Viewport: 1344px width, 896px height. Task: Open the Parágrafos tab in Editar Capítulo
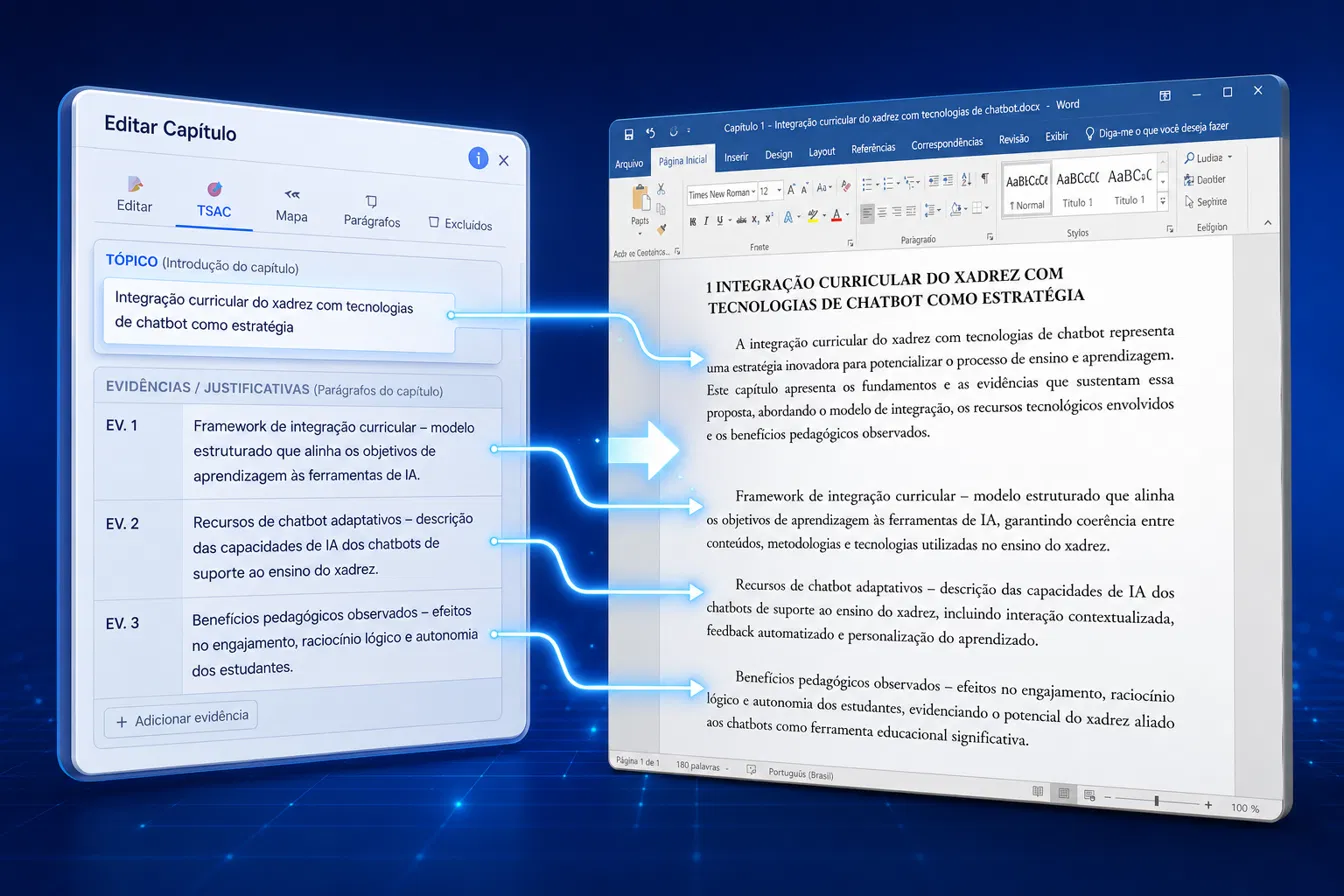coord(371,212)
